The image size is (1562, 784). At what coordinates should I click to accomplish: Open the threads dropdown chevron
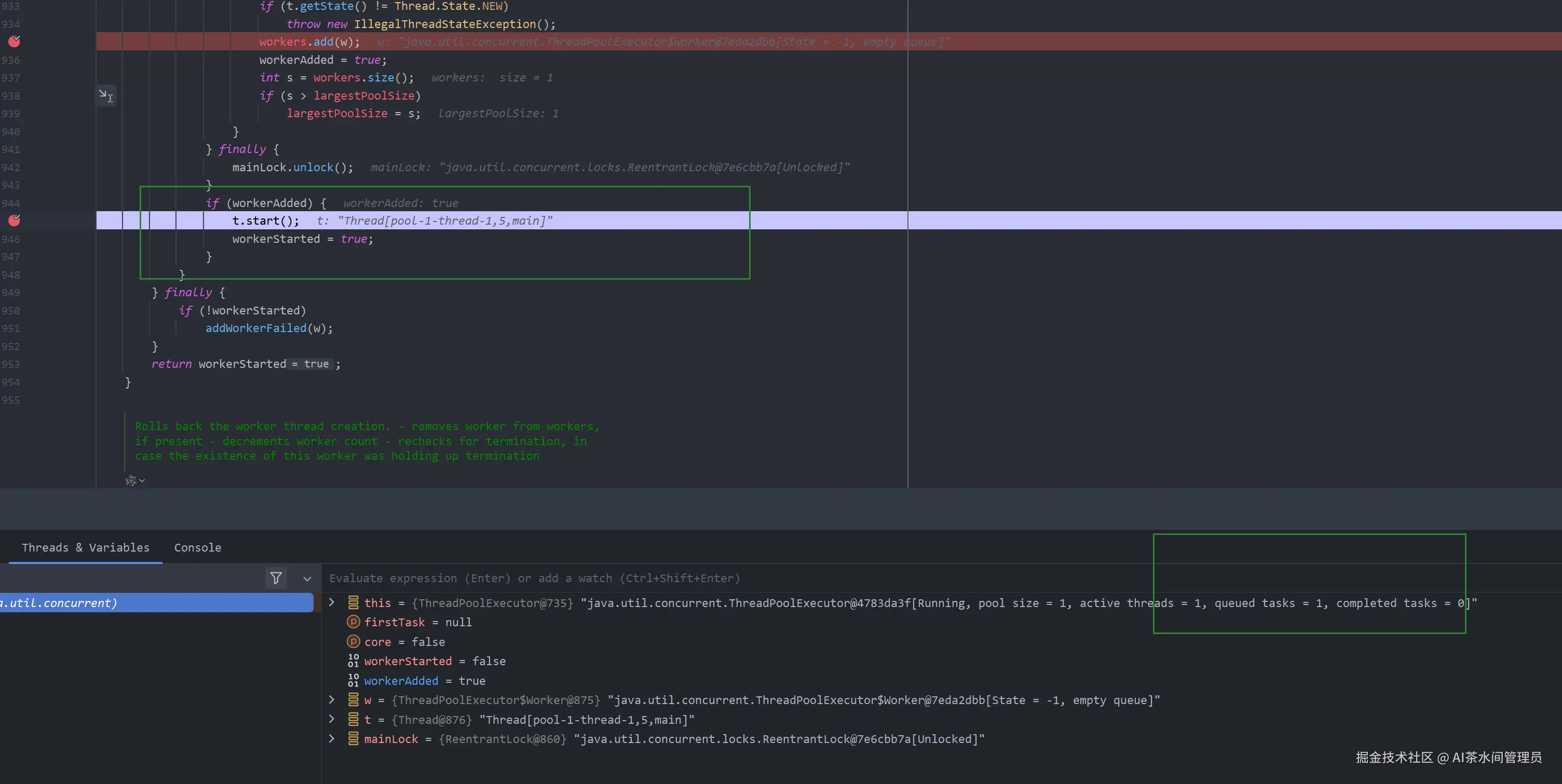click(307, 579)
